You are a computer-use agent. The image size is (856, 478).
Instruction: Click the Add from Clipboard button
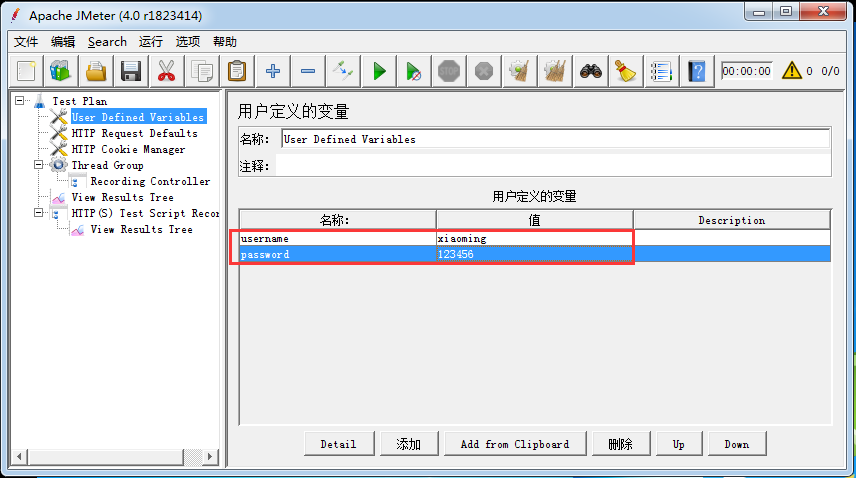[x=514, y=444]
